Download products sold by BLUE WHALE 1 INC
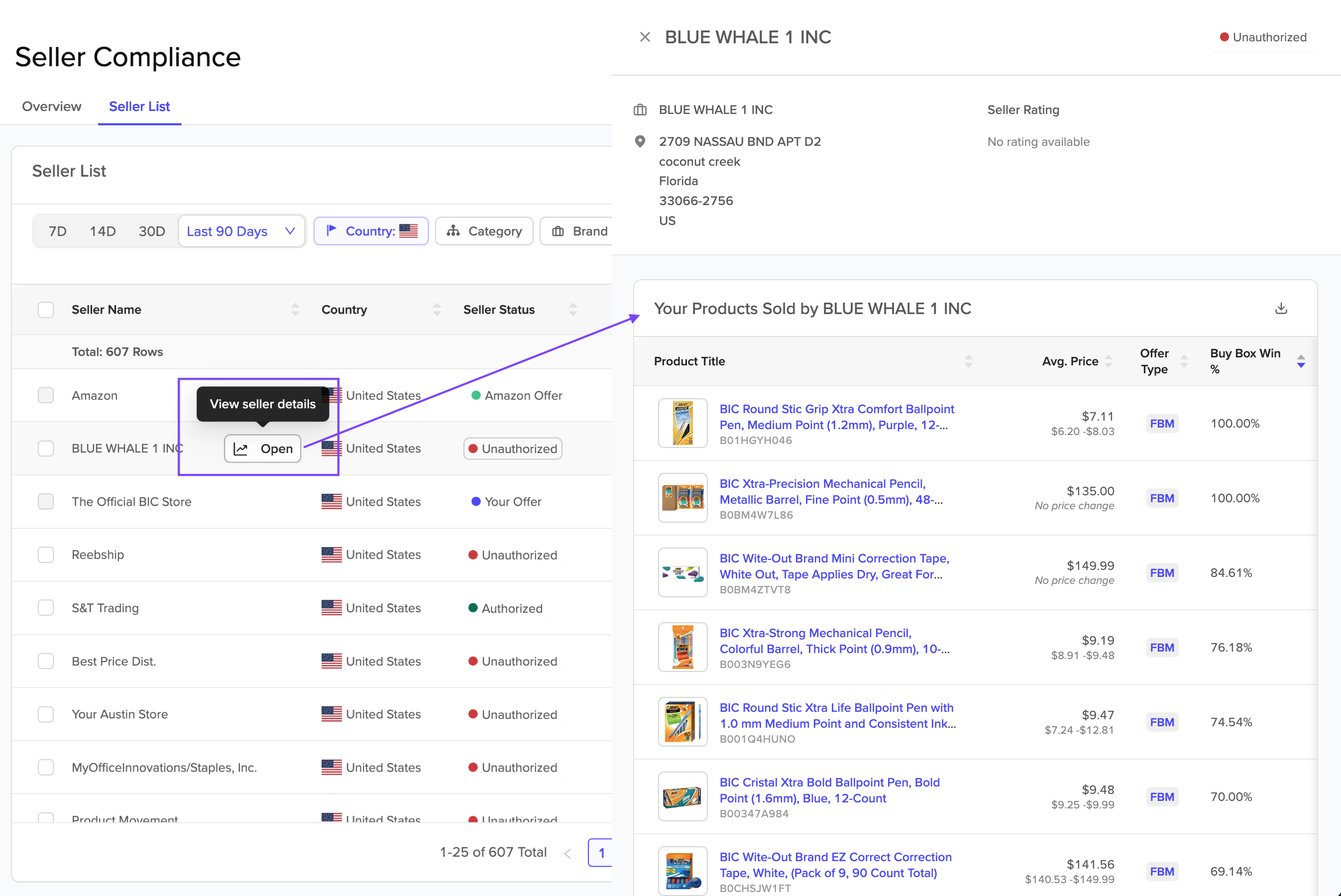Viewport: 1341px width, 896px height. point(1281,309)
